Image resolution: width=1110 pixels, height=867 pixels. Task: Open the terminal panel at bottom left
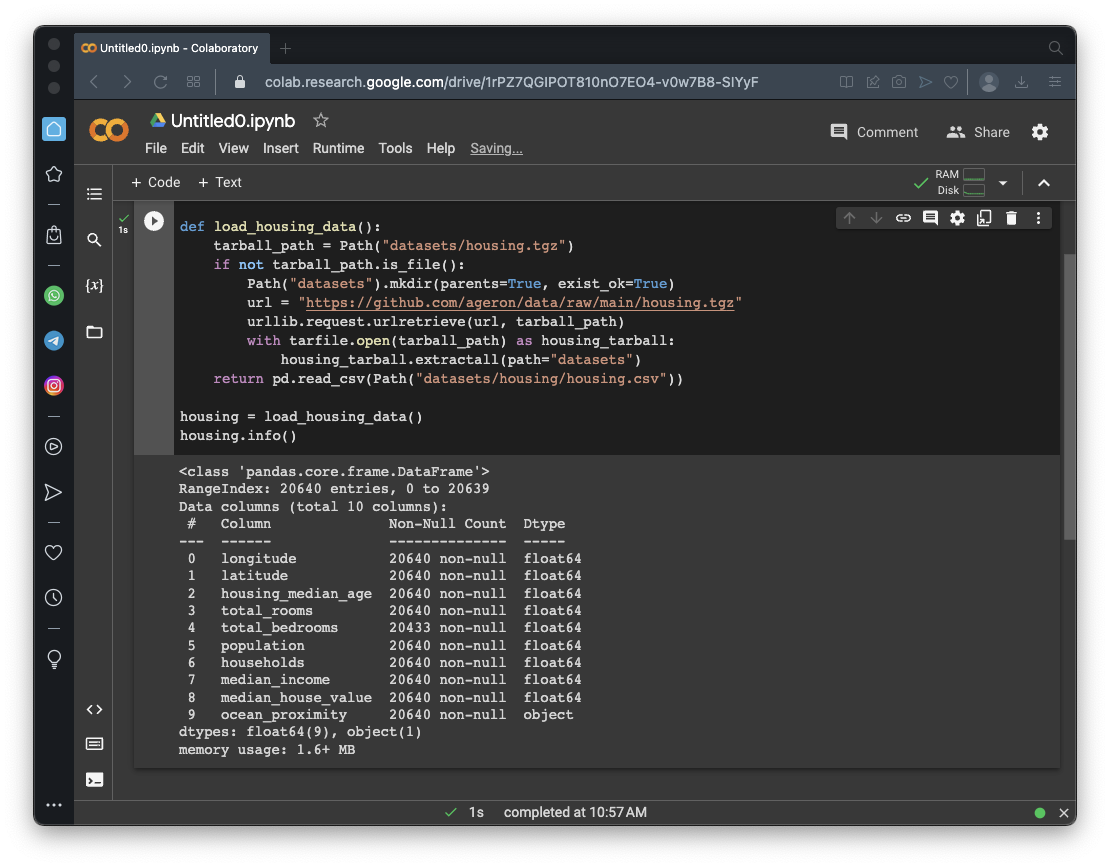coord(94,780)
